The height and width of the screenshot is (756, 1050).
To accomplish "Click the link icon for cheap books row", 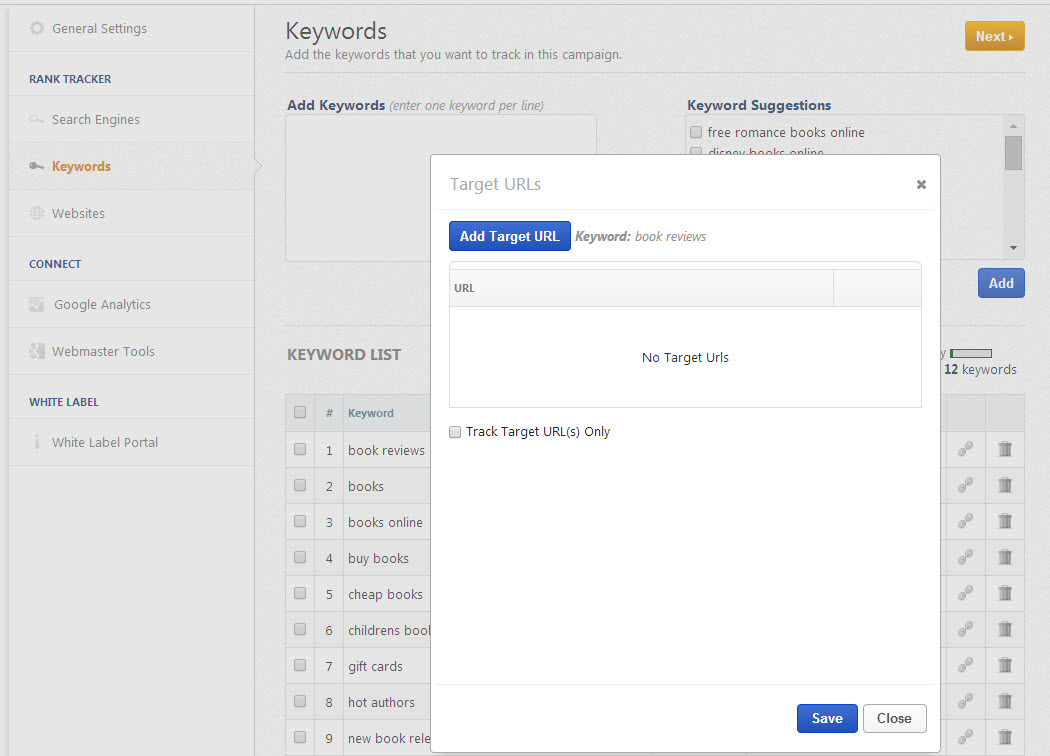I will 965,594.
